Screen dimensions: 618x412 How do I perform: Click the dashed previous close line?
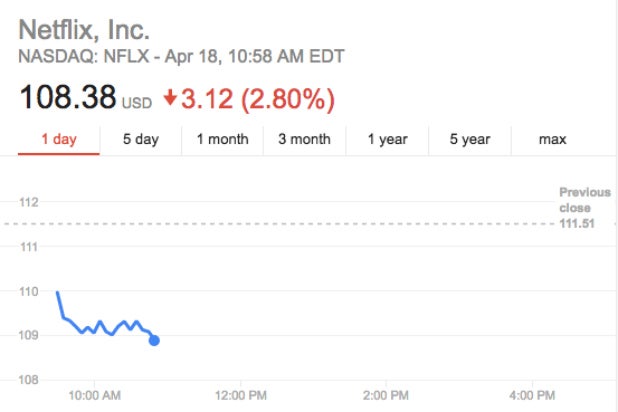click(300, 224)
